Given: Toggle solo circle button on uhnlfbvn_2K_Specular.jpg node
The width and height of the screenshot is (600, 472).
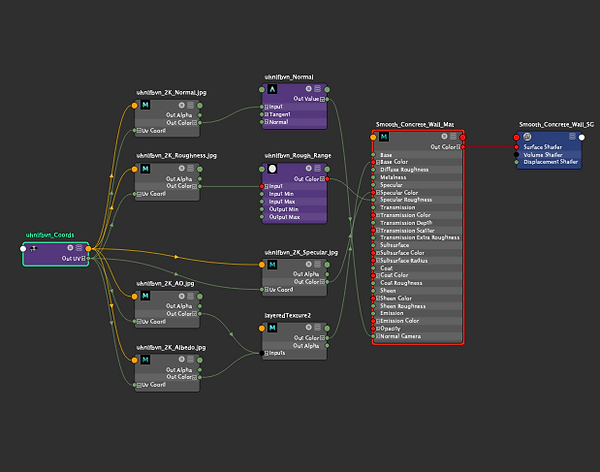Looking at the screenshot, I should (x=309, y=264).
